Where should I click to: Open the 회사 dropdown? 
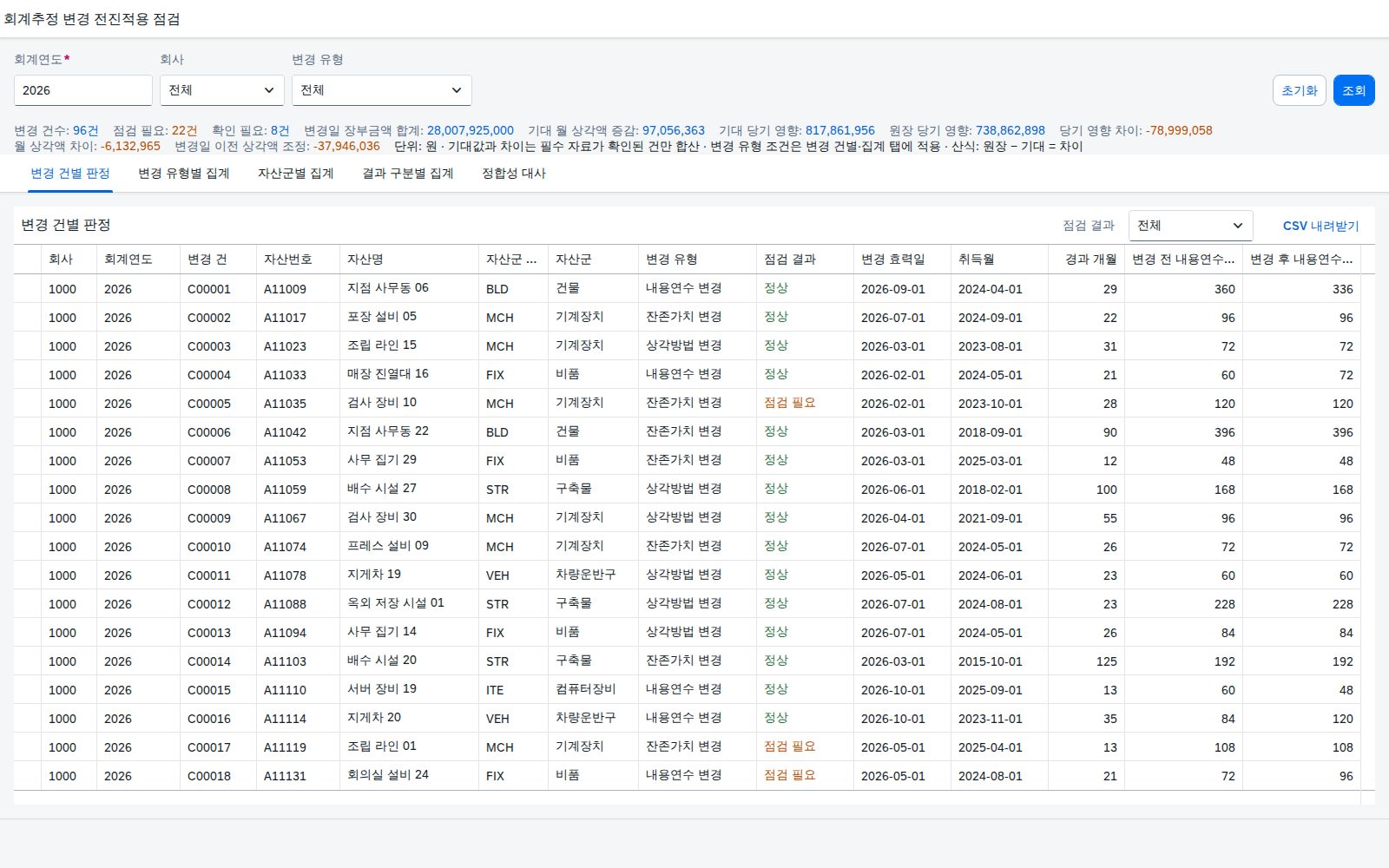pyautogui.click(x=222, y=90)
